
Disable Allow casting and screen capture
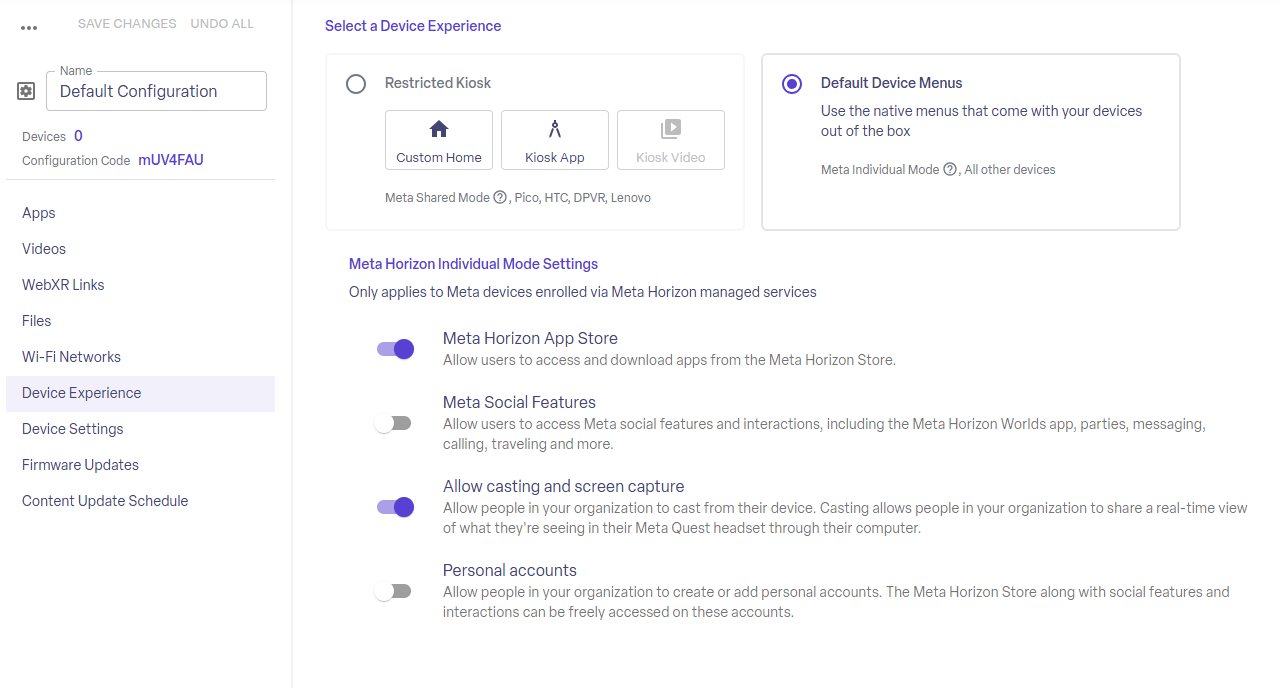(x=395, y=507)
